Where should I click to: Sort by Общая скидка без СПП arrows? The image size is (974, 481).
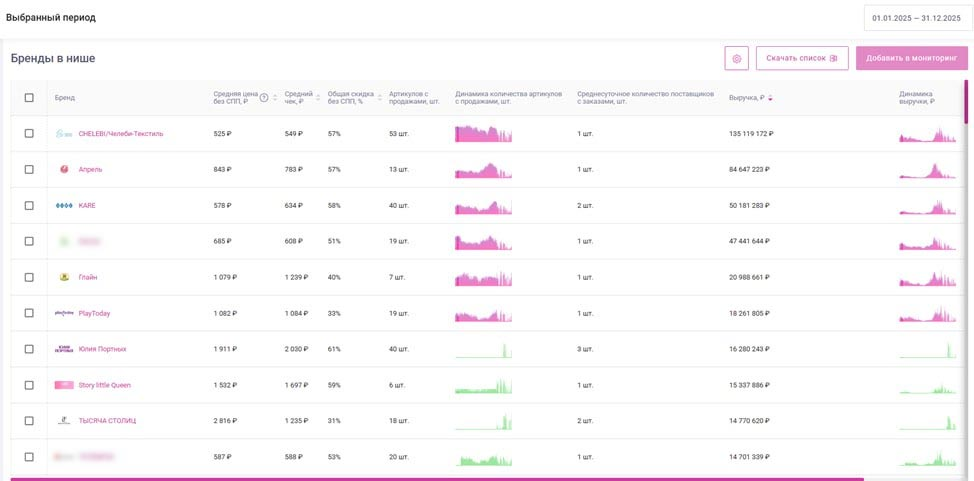coord(380,97)
